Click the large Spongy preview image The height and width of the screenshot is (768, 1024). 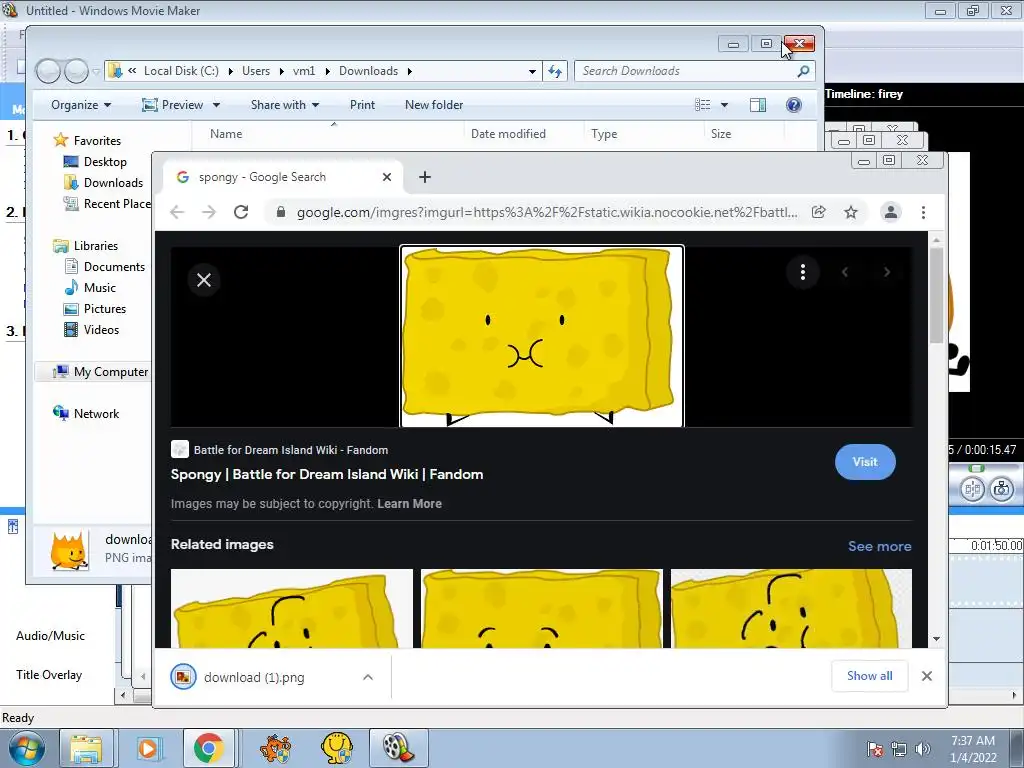541,336
